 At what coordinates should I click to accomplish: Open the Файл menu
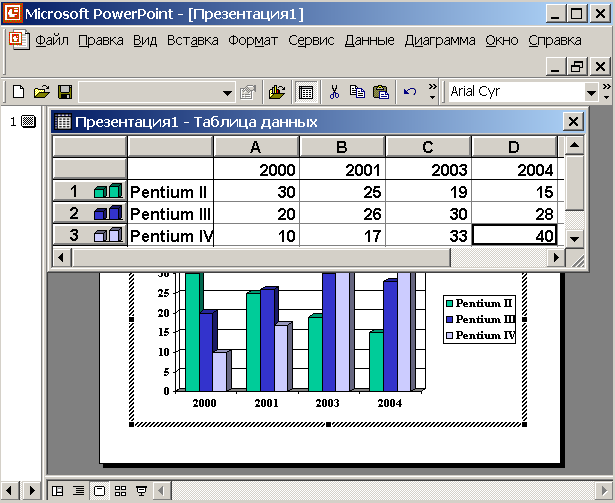(52, 40)
